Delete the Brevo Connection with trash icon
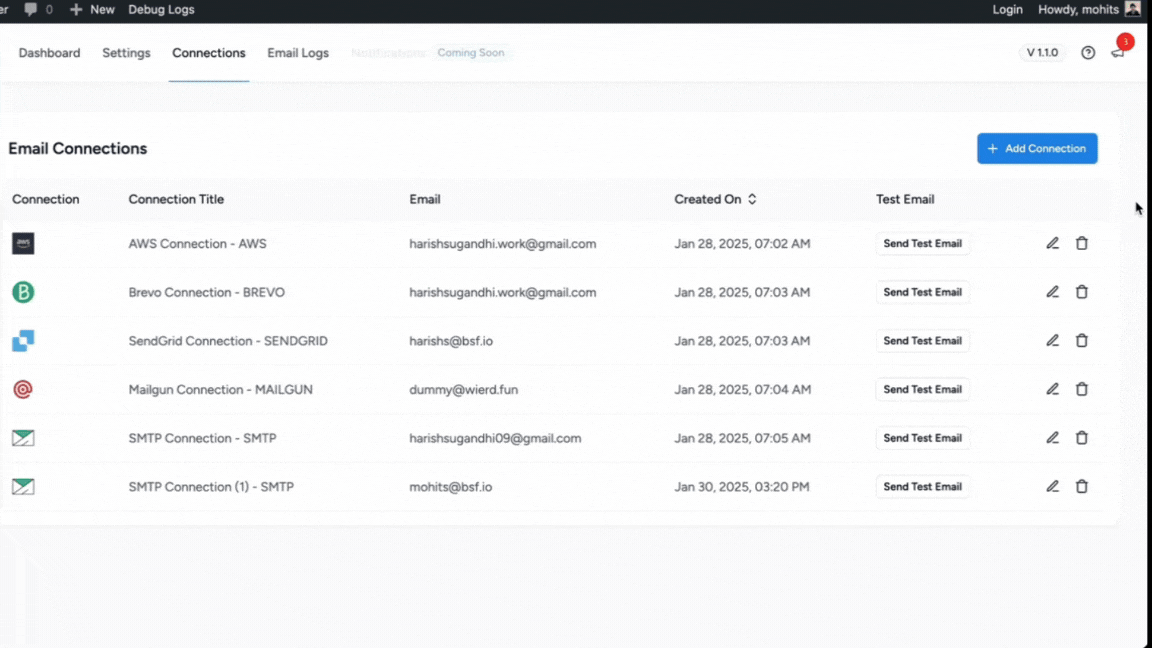Image resolution: width=1152 pixels, height=648 pixels. point(1081,292)
